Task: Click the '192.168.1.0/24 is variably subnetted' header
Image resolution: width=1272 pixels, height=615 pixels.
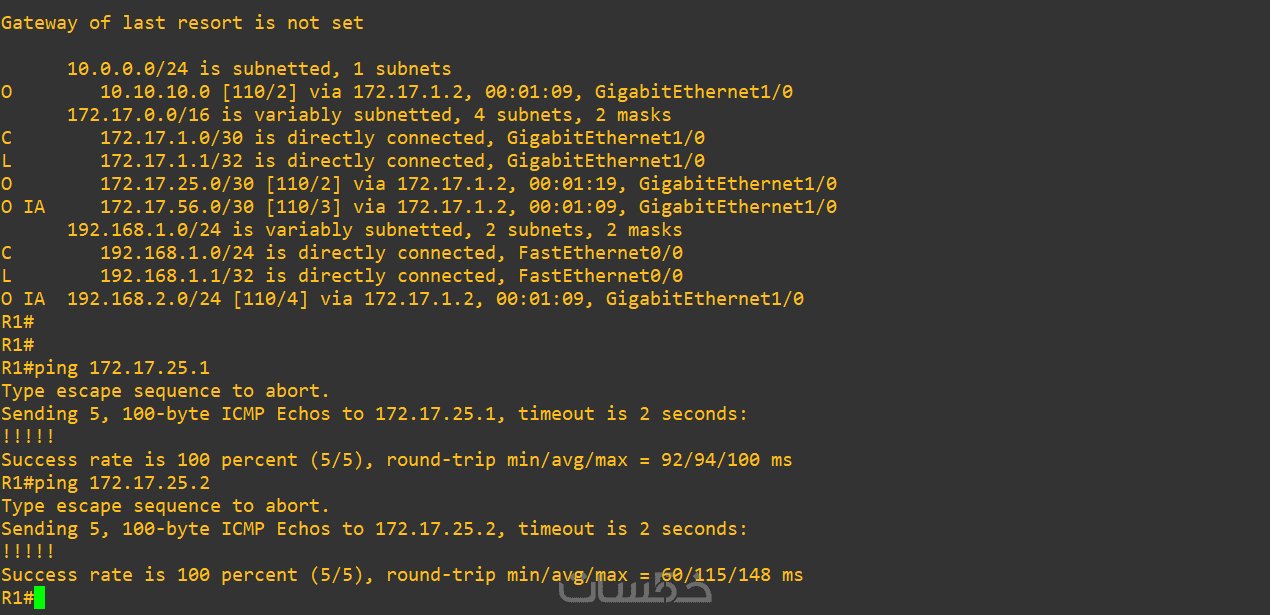Action: click(x=374, y=230)
